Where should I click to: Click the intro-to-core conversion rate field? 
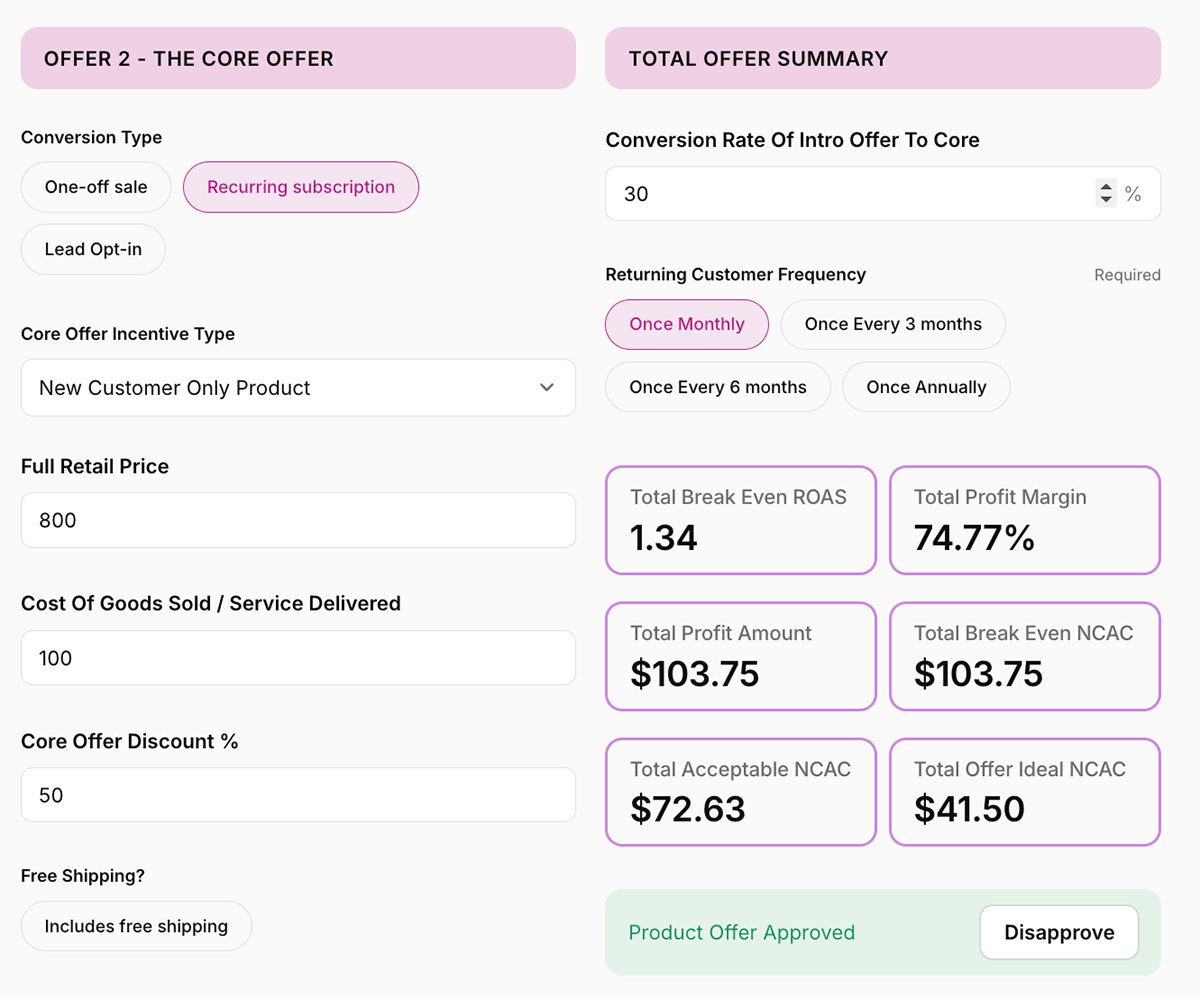[850, 194]
